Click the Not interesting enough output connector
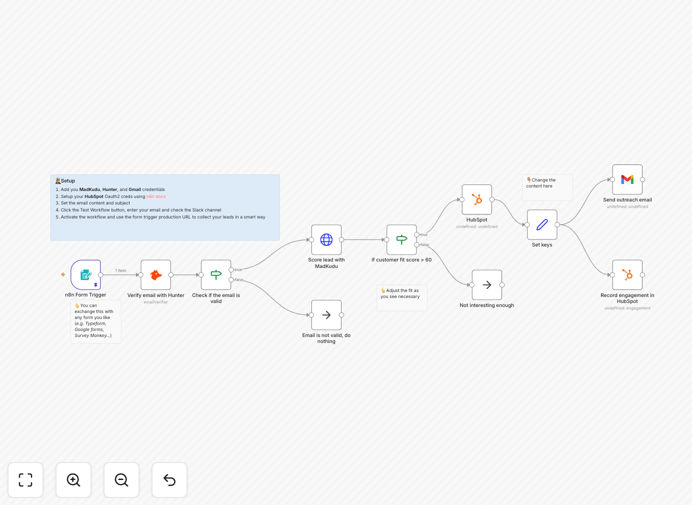 [x=502, y=285]
